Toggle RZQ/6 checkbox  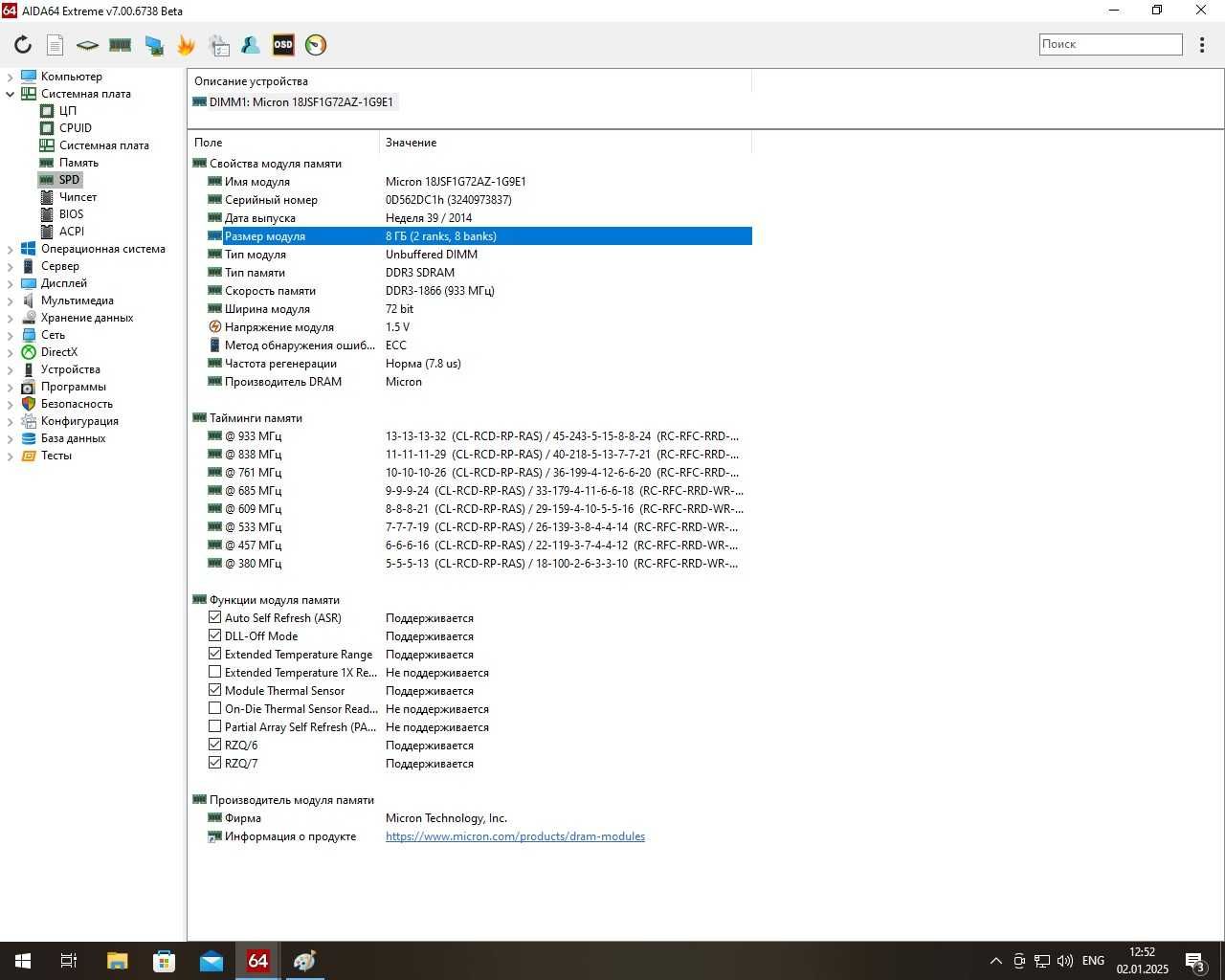point(214,745)
